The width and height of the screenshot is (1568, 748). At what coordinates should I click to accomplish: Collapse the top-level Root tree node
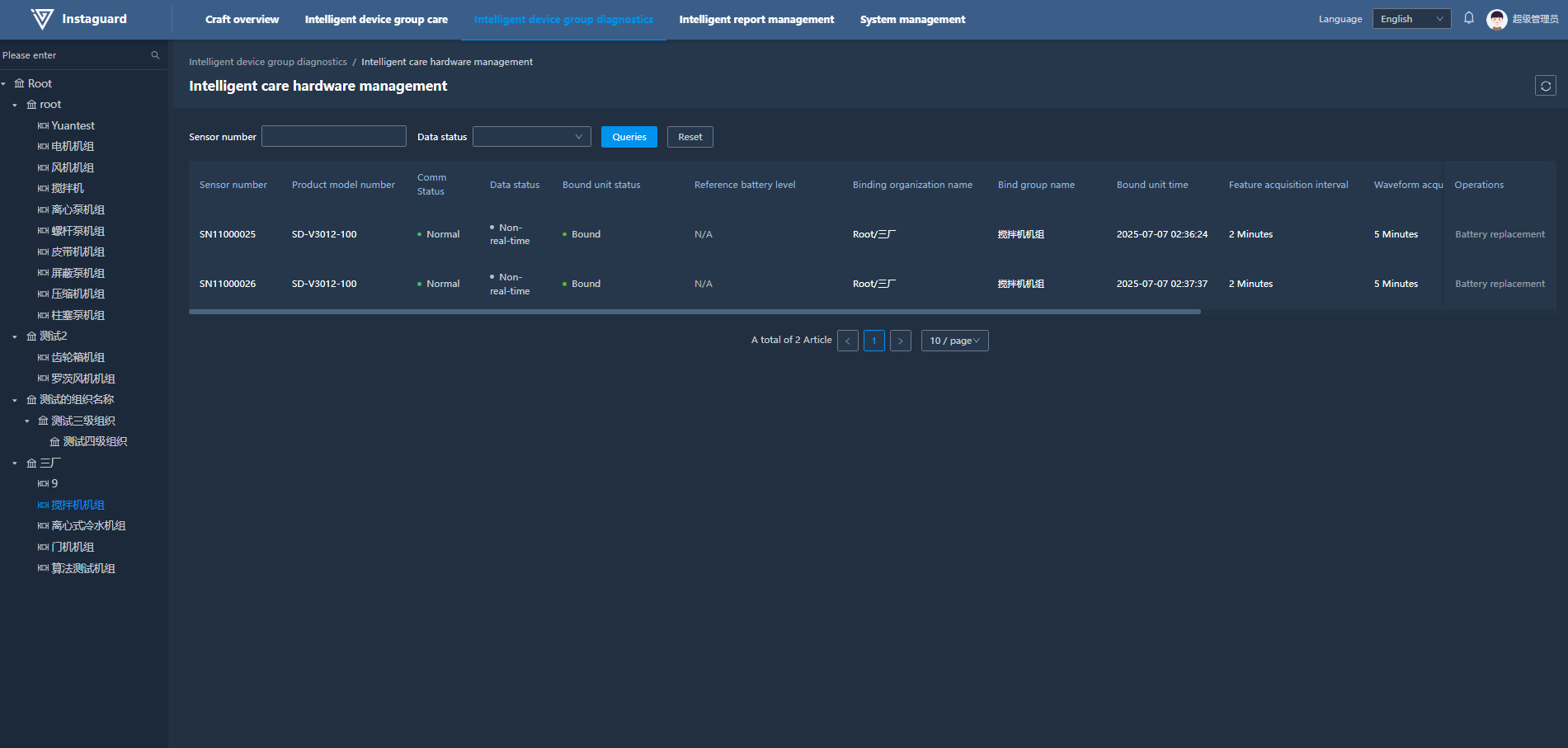tap(4, 84)
